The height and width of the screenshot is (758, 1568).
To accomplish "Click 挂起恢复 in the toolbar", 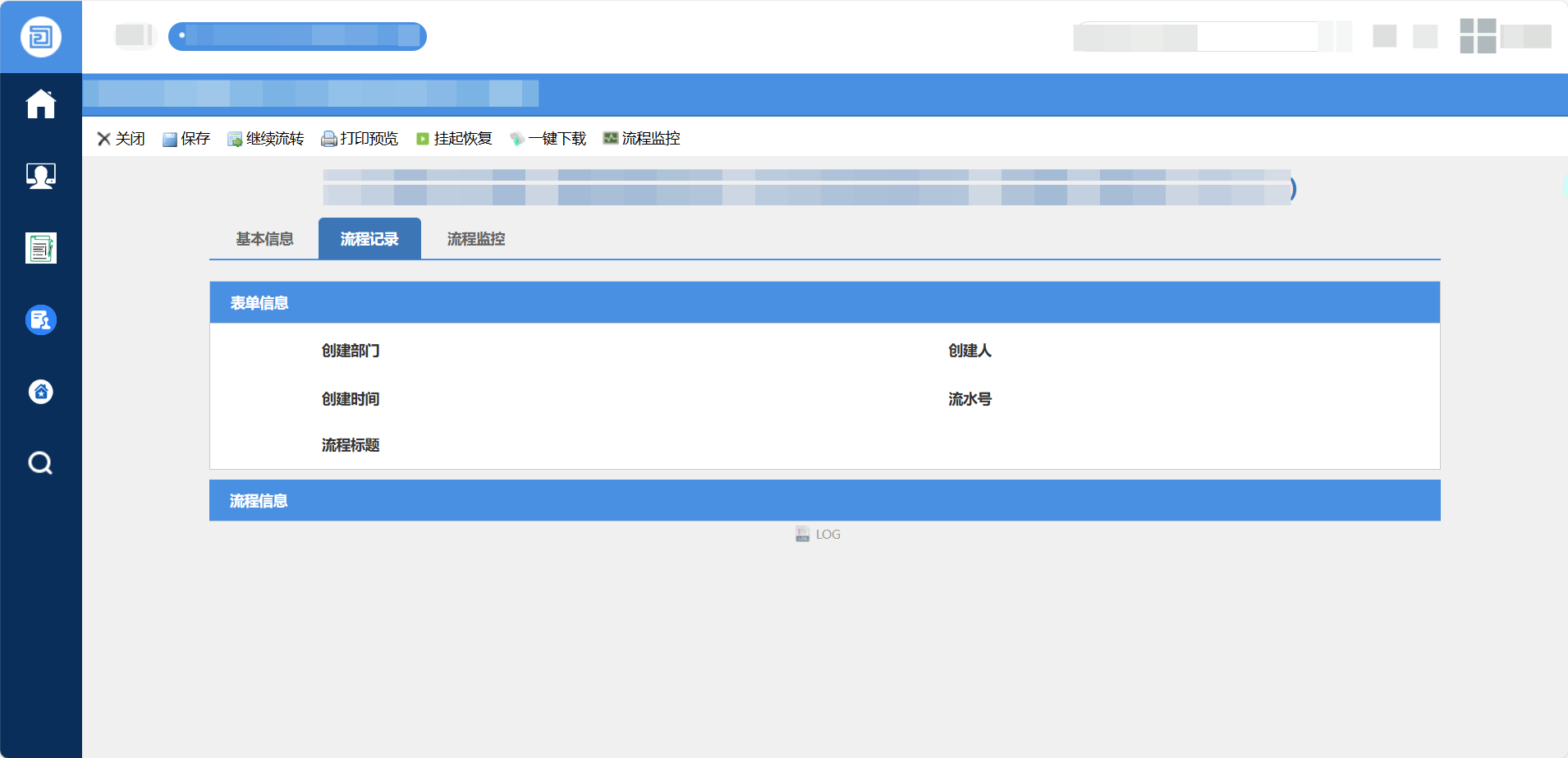I will [x=454, y=139].
